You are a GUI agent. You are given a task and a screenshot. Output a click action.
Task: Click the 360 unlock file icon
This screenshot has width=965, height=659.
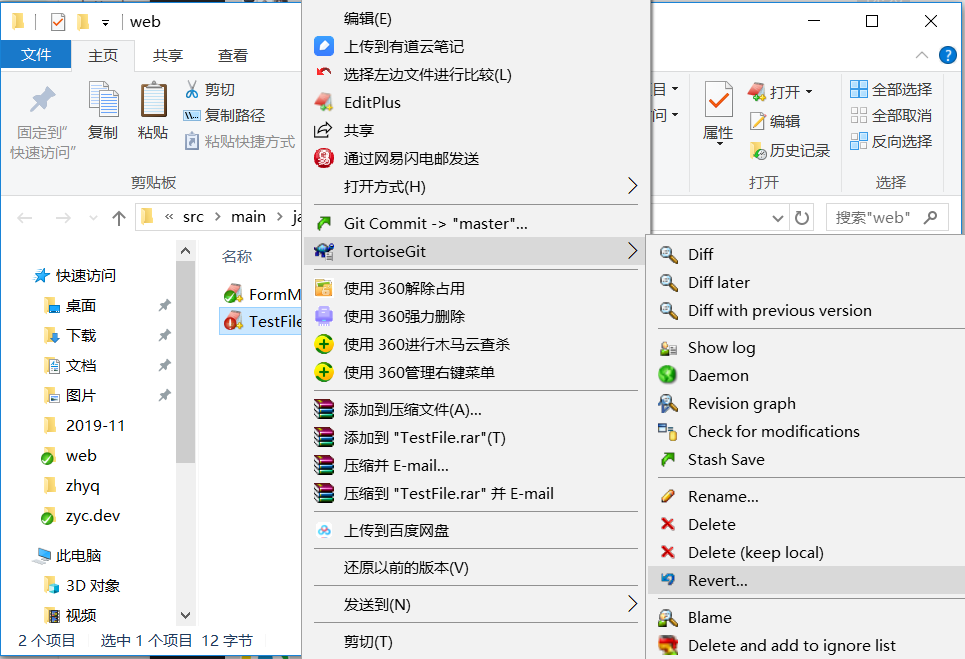pyautogui.click(x=324, y=288)
